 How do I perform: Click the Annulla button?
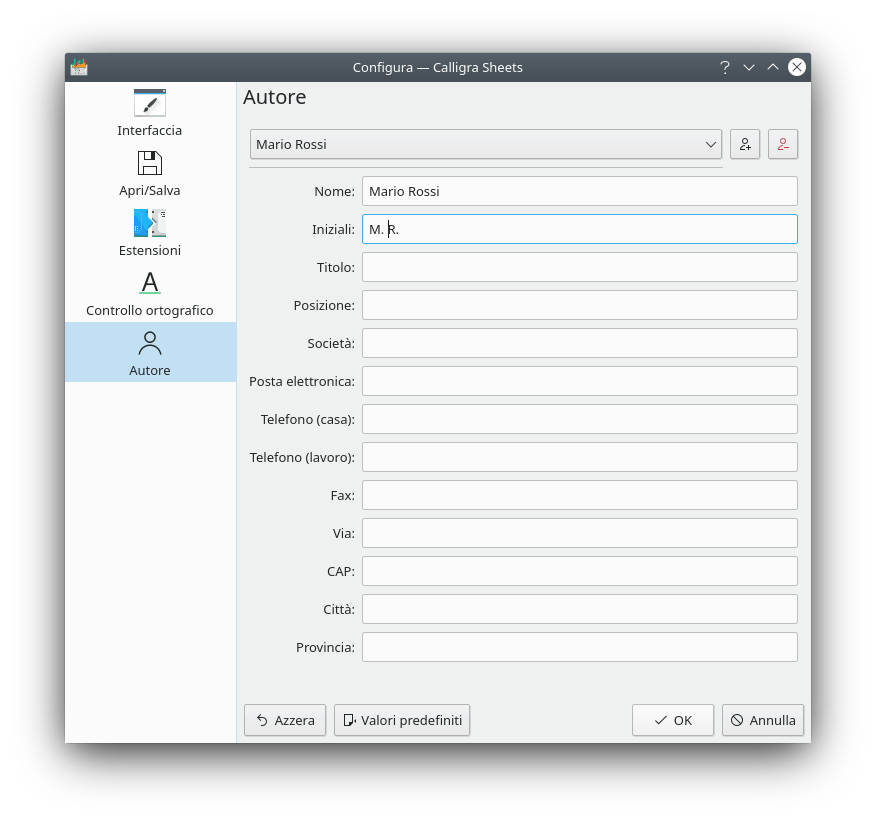coord(763,720)
